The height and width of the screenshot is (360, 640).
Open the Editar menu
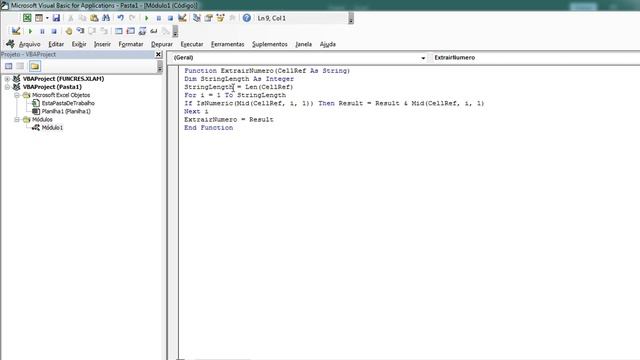pyautogui.click(x=56, y=44)
